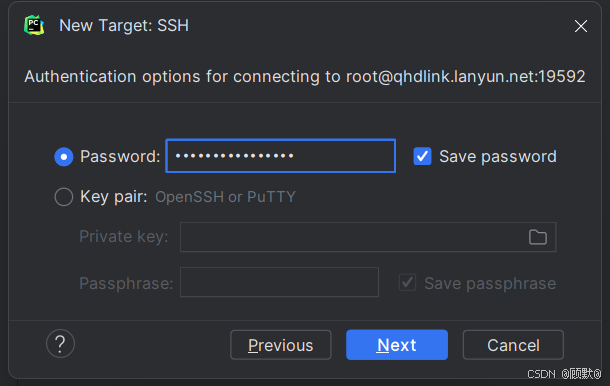Click the 'OpenSSH or PuTTY' hint text
The width and height of the screenshot is (610, 386).
click(226, 197)
